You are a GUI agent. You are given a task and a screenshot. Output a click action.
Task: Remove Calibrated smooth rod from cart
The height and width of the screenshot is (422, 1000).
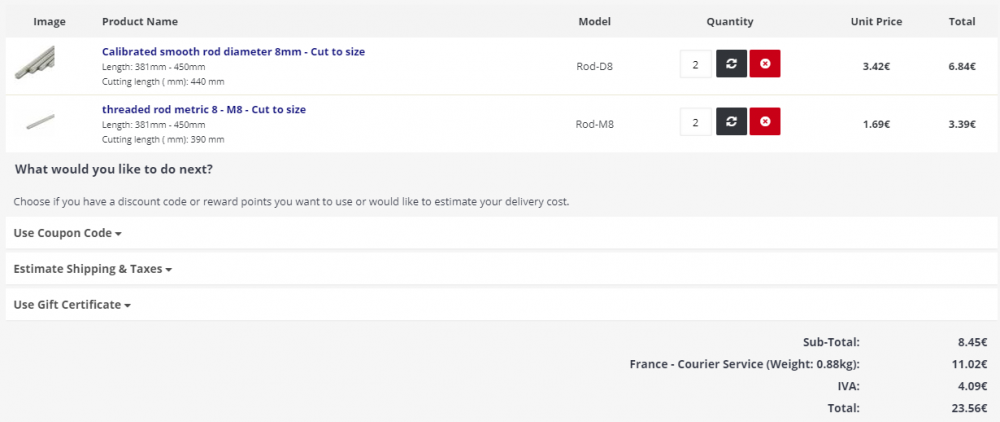[765, 65]
